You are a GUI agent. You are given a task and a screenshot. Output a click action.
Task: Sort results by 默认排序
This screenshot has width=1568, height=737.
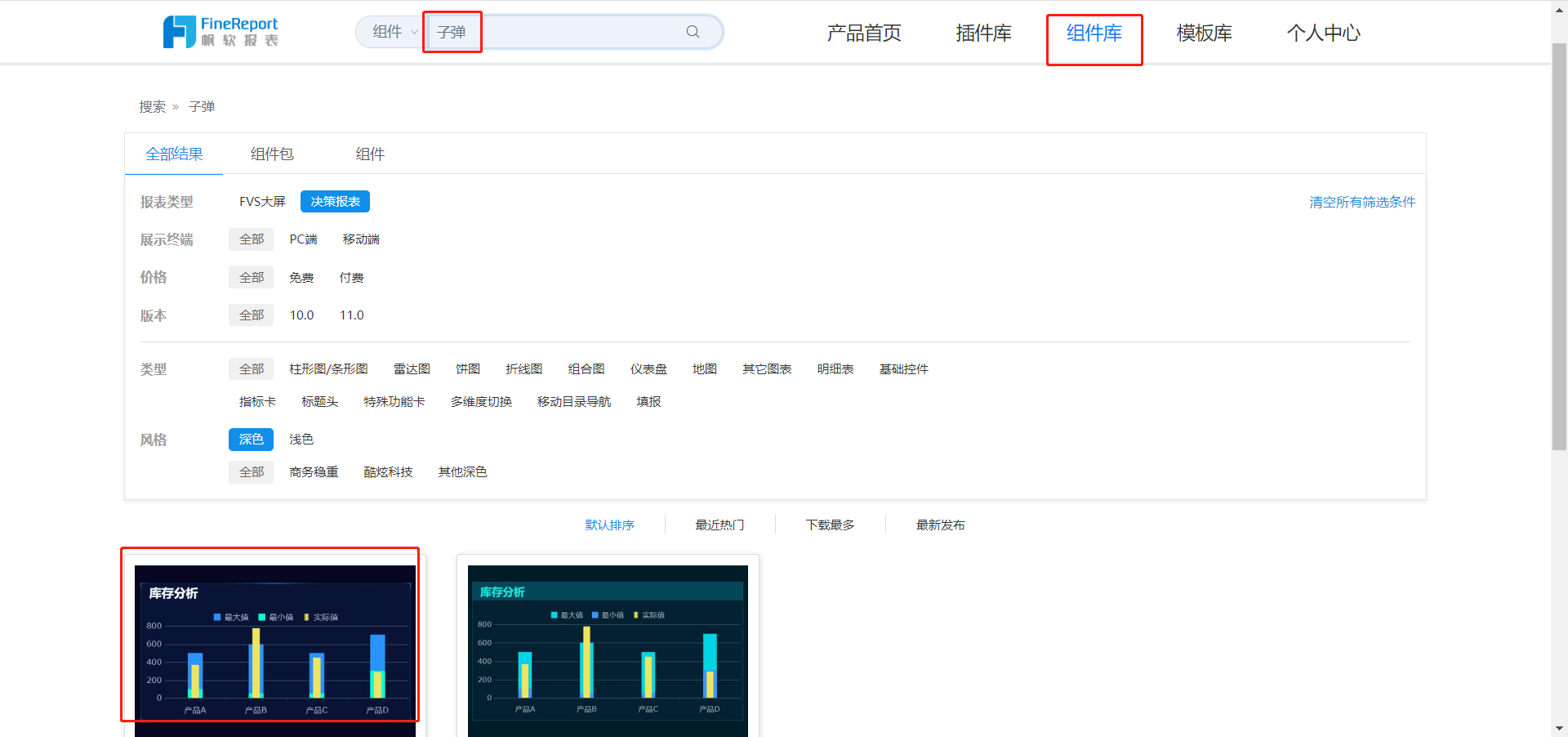pos(609,525)
